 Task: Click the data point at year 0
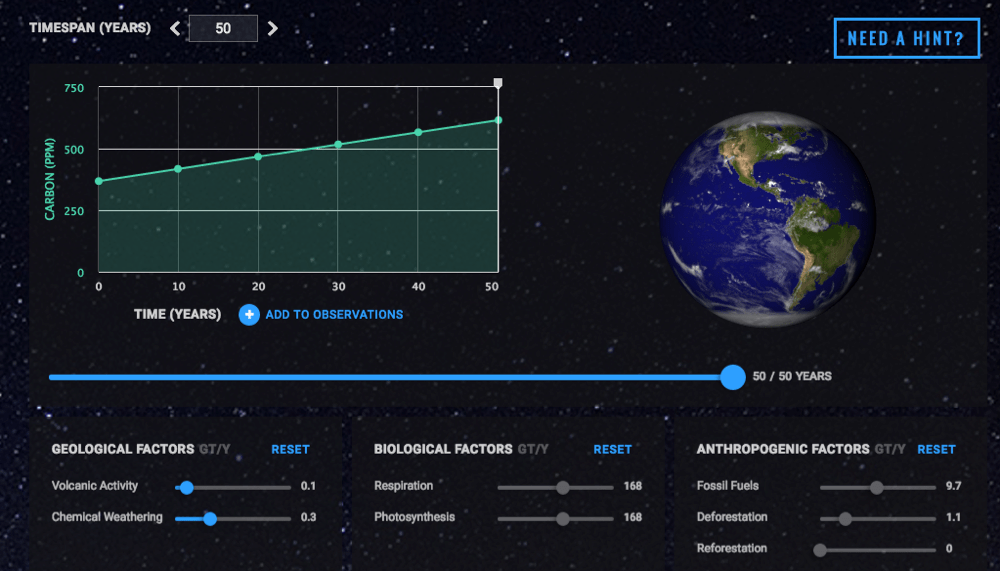point(99,181)
